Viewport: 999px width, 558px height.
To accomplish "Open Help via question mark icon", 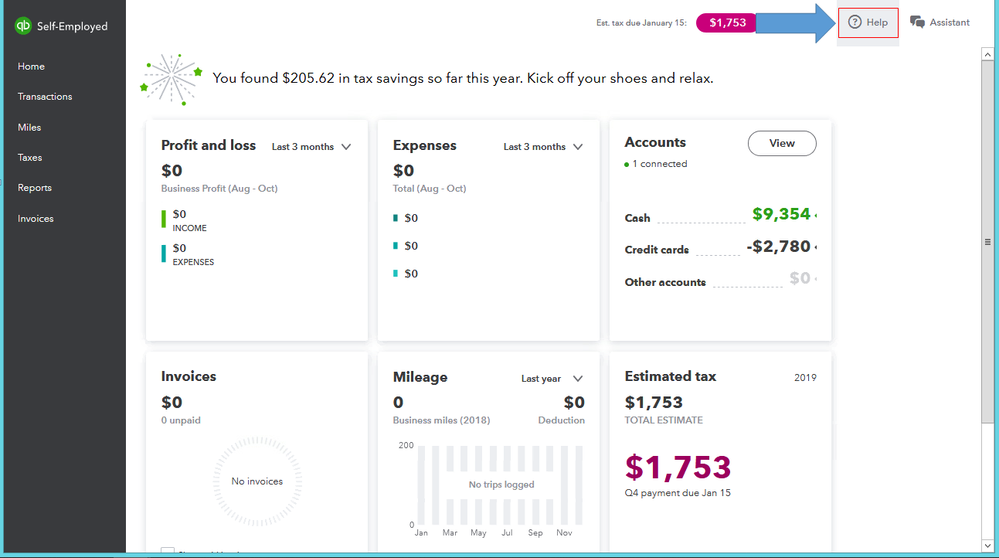I will click(854, 22).
